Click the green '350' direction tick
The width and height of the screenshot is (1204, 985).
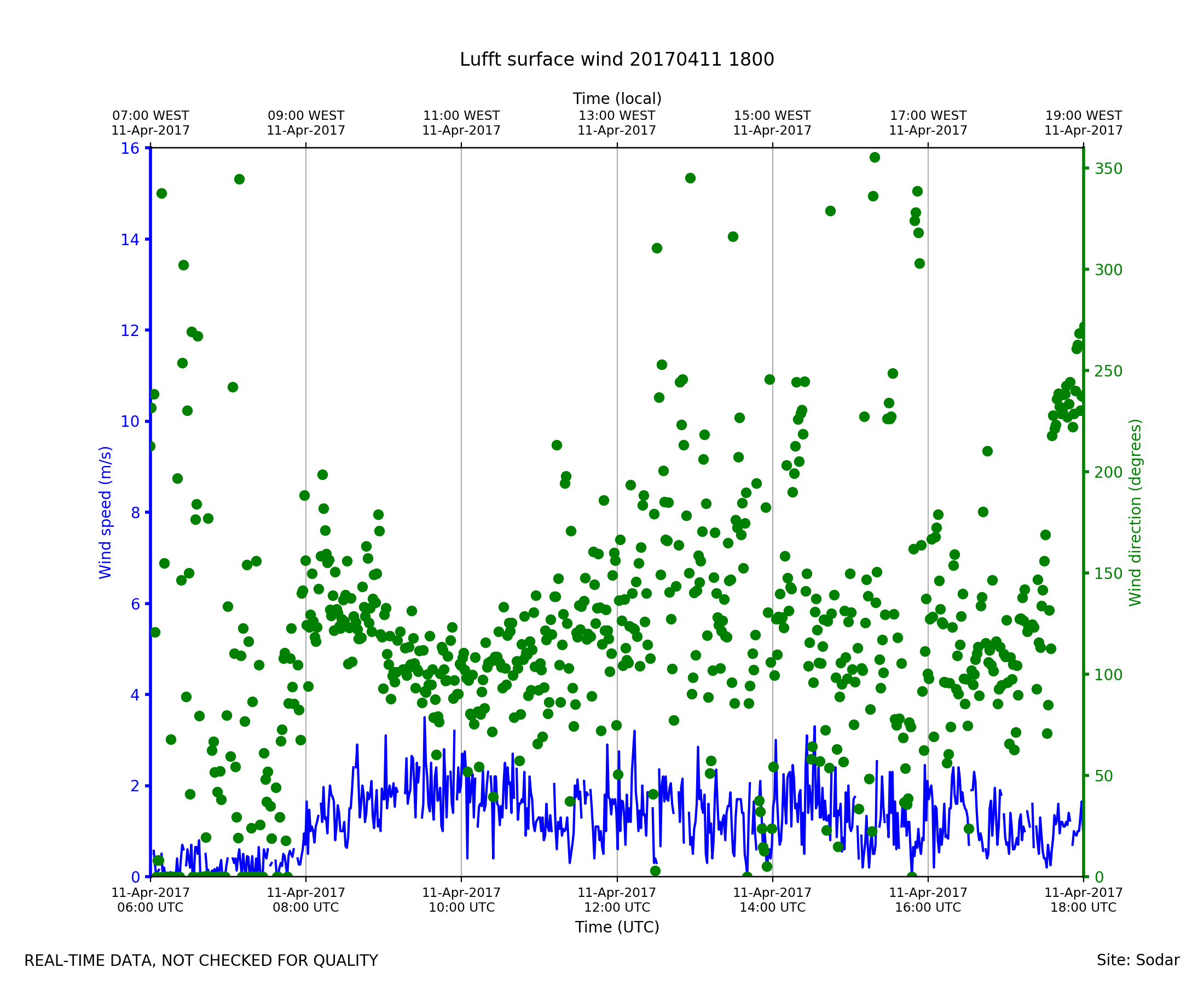coord(1108,169)
